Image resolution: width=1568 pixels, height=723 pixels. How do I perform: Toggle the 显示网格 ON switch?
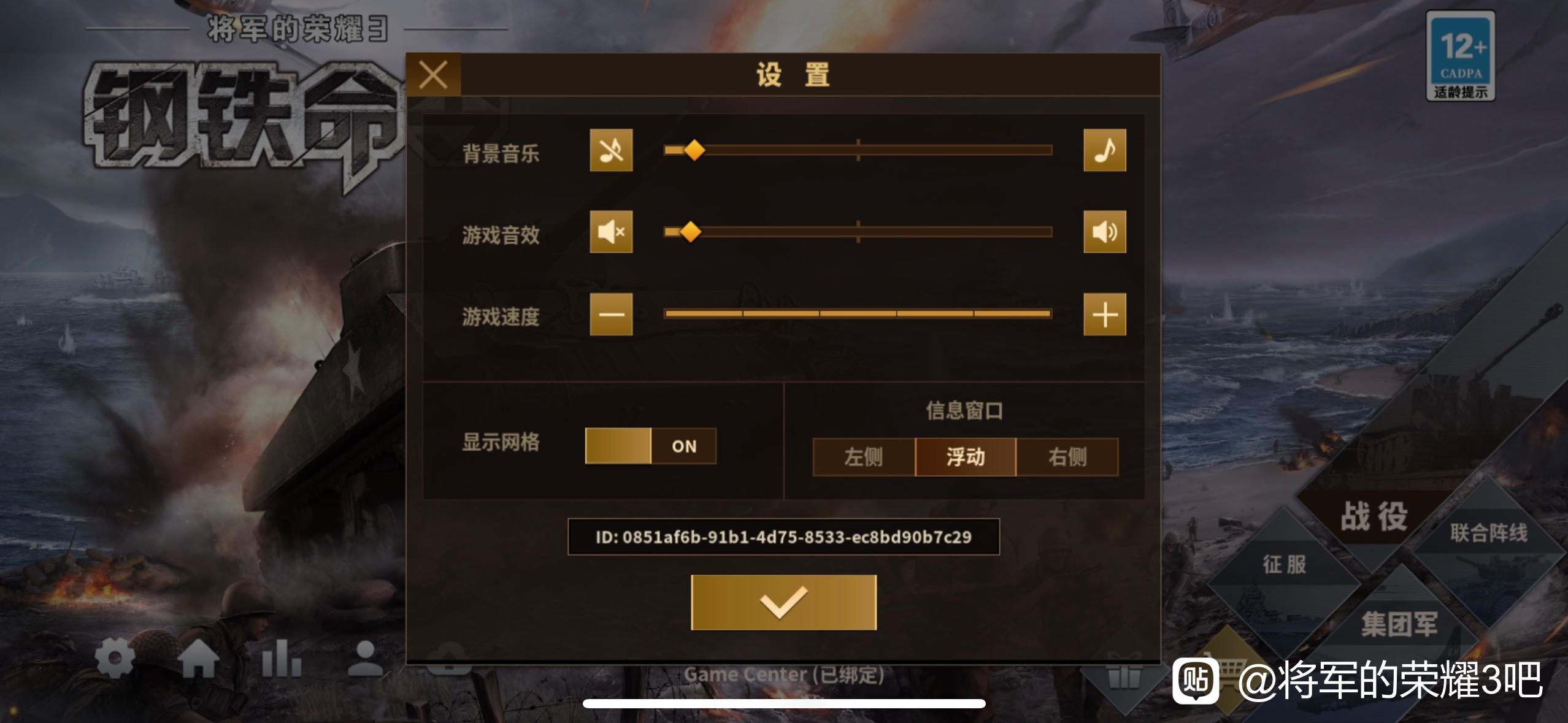(x=651, y=446)
